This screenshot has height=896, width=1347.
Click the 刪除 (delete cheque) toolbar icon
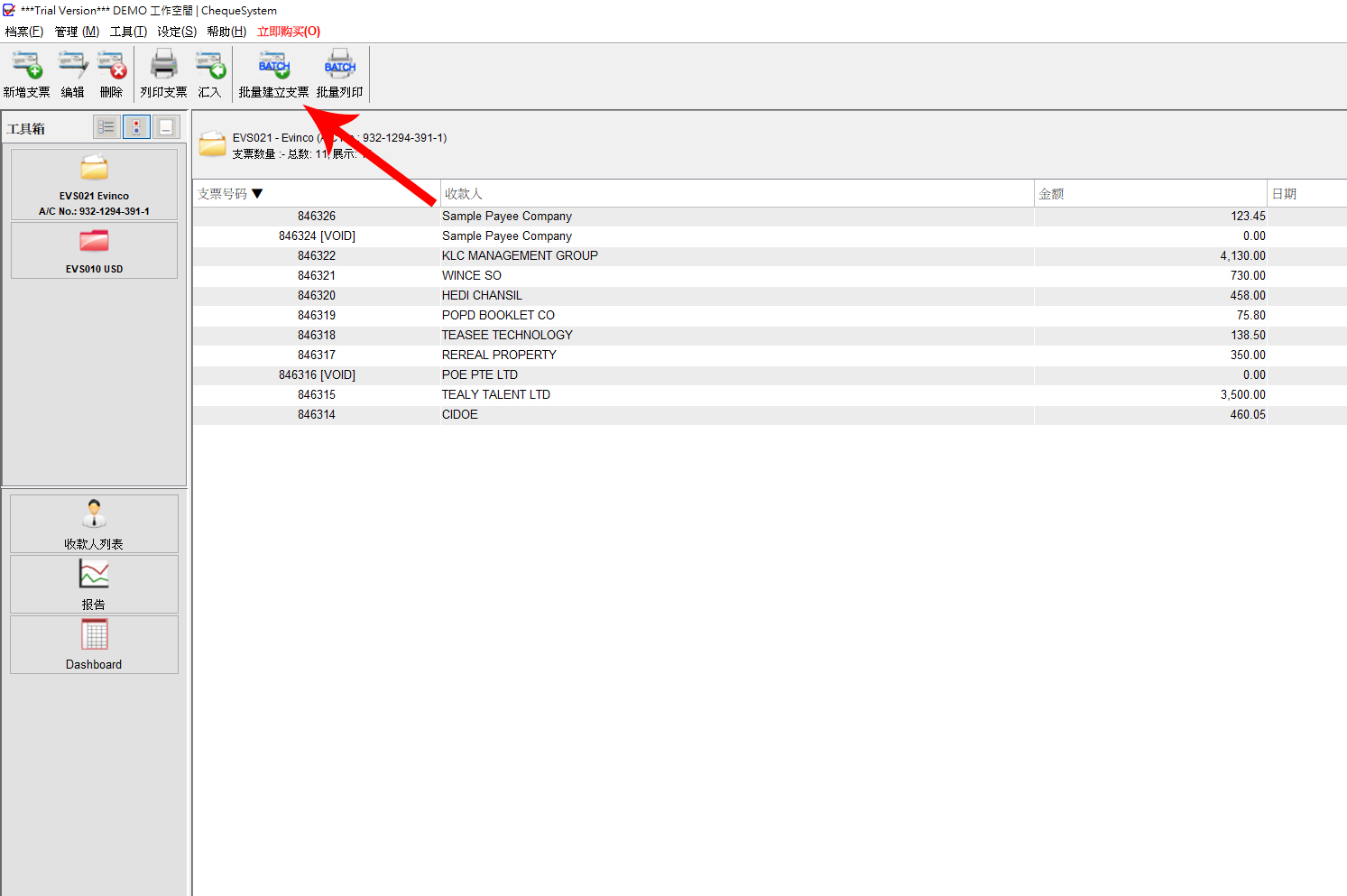(112, 65)
